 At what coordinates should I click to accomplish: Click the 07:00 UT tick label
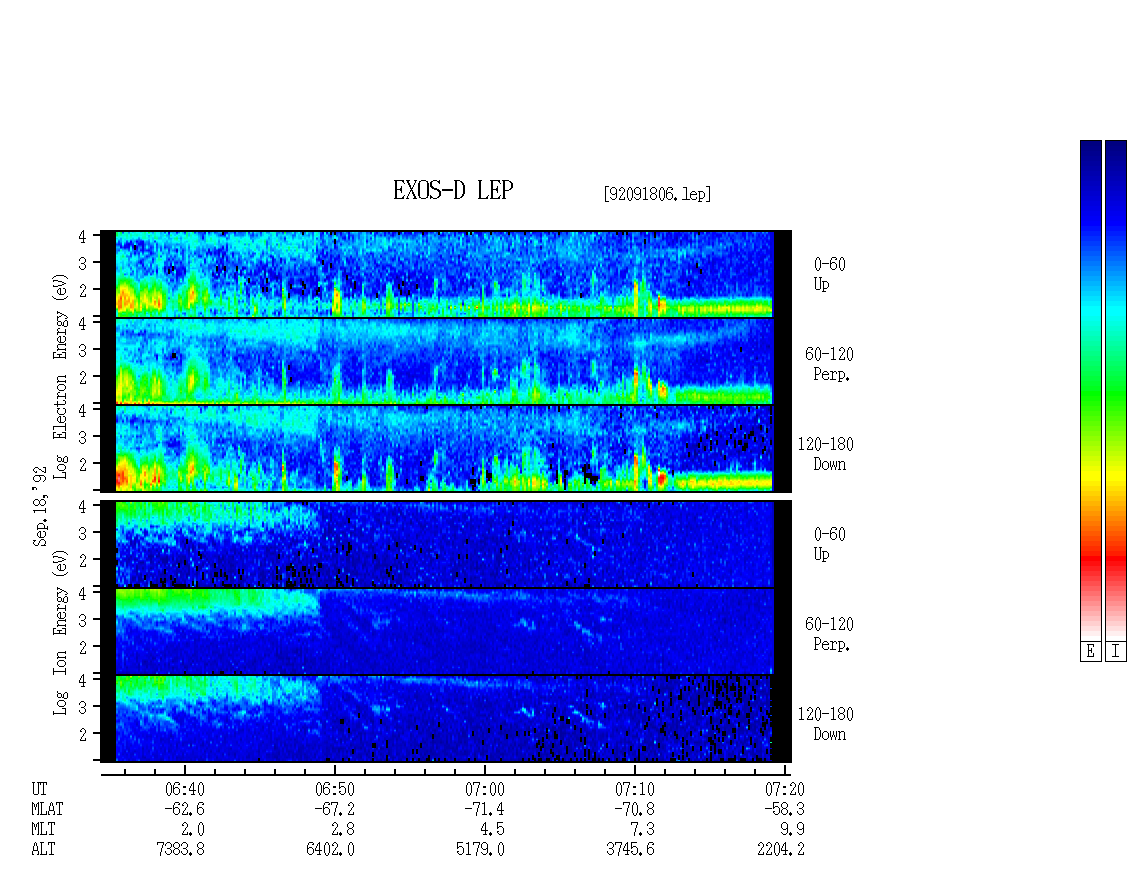click(x=485, y=789)
